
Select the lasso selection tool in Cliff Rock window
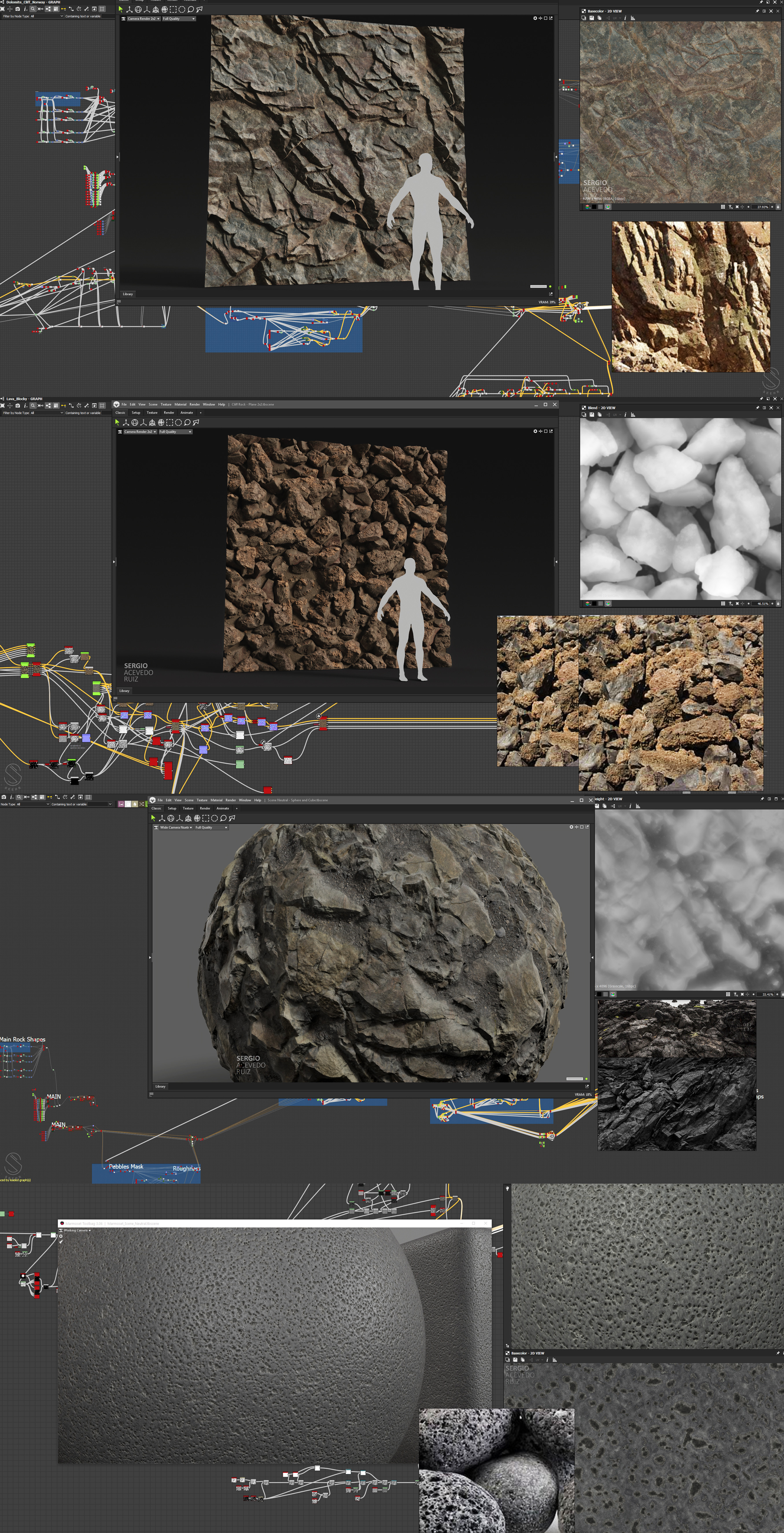tap(187, 423)
